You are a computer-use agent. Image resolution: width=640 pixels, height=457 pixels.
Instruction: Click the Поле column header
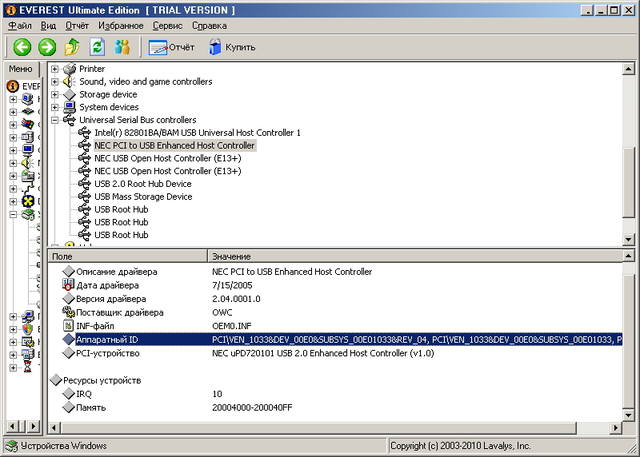[x=127, y=256]
